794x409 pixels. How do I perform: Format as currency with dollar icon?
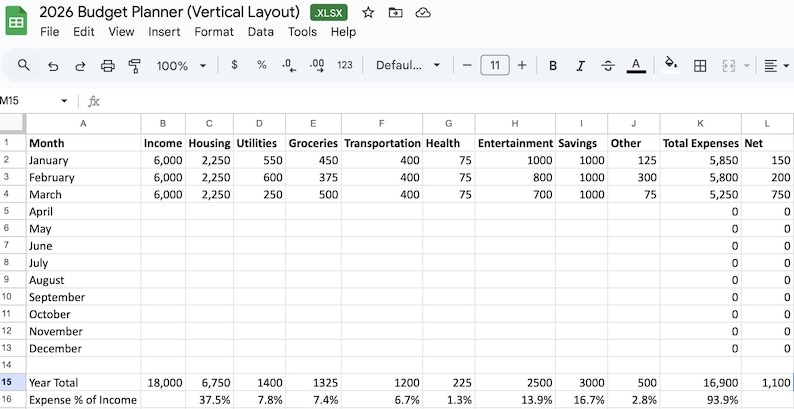pyautogui.click(x=234, y=65)
